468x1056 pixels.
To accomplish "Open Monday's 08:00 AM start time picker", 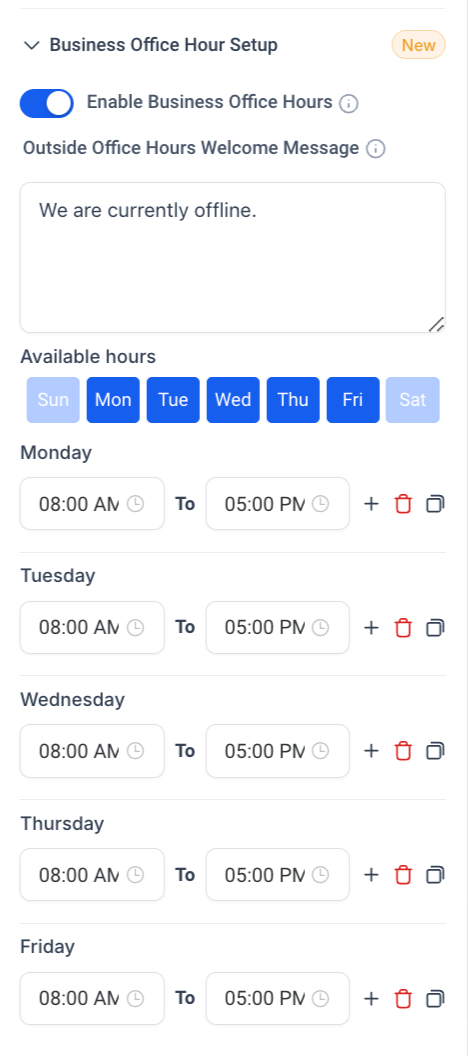I will click(92, 504).
